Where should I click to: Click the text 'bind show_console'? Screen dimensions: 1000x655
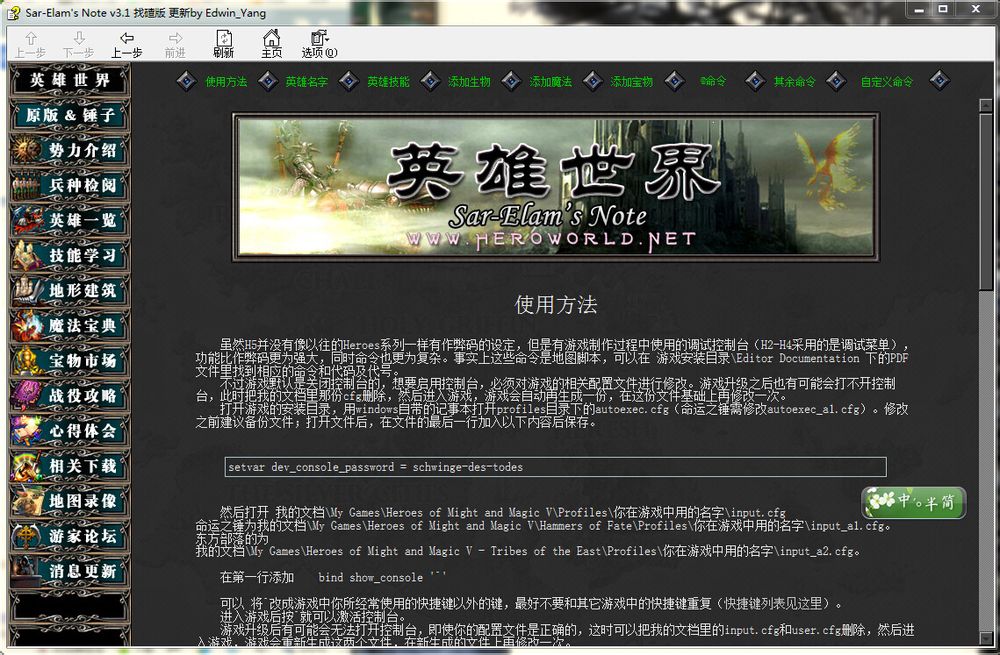(371, 578)
